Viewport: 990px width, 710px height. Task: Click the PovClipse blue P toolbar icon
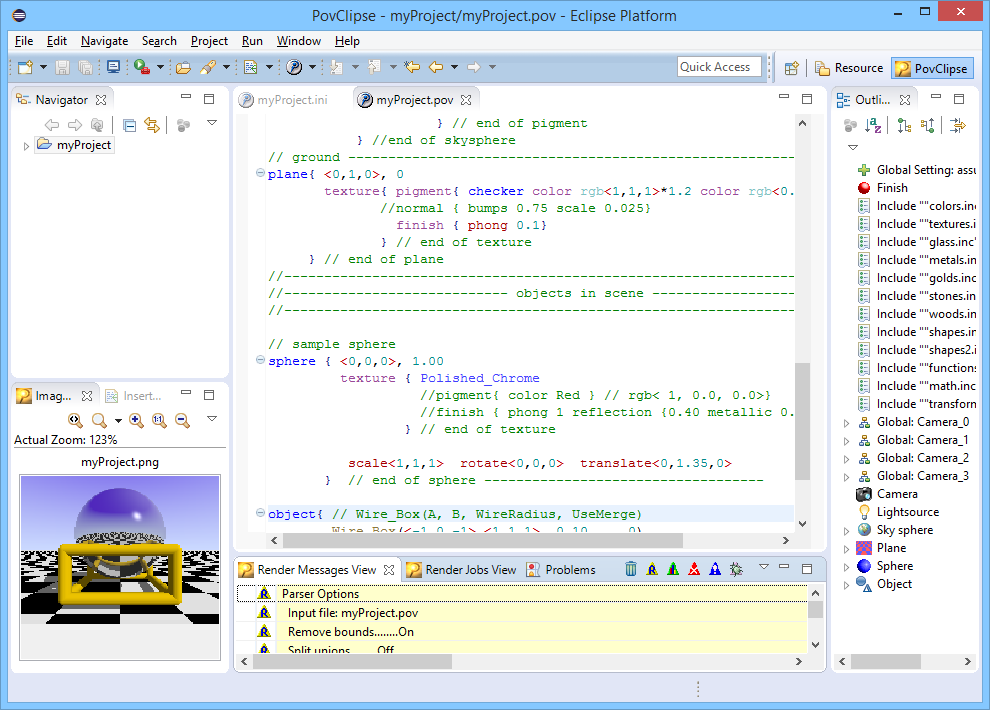point(294,67)
